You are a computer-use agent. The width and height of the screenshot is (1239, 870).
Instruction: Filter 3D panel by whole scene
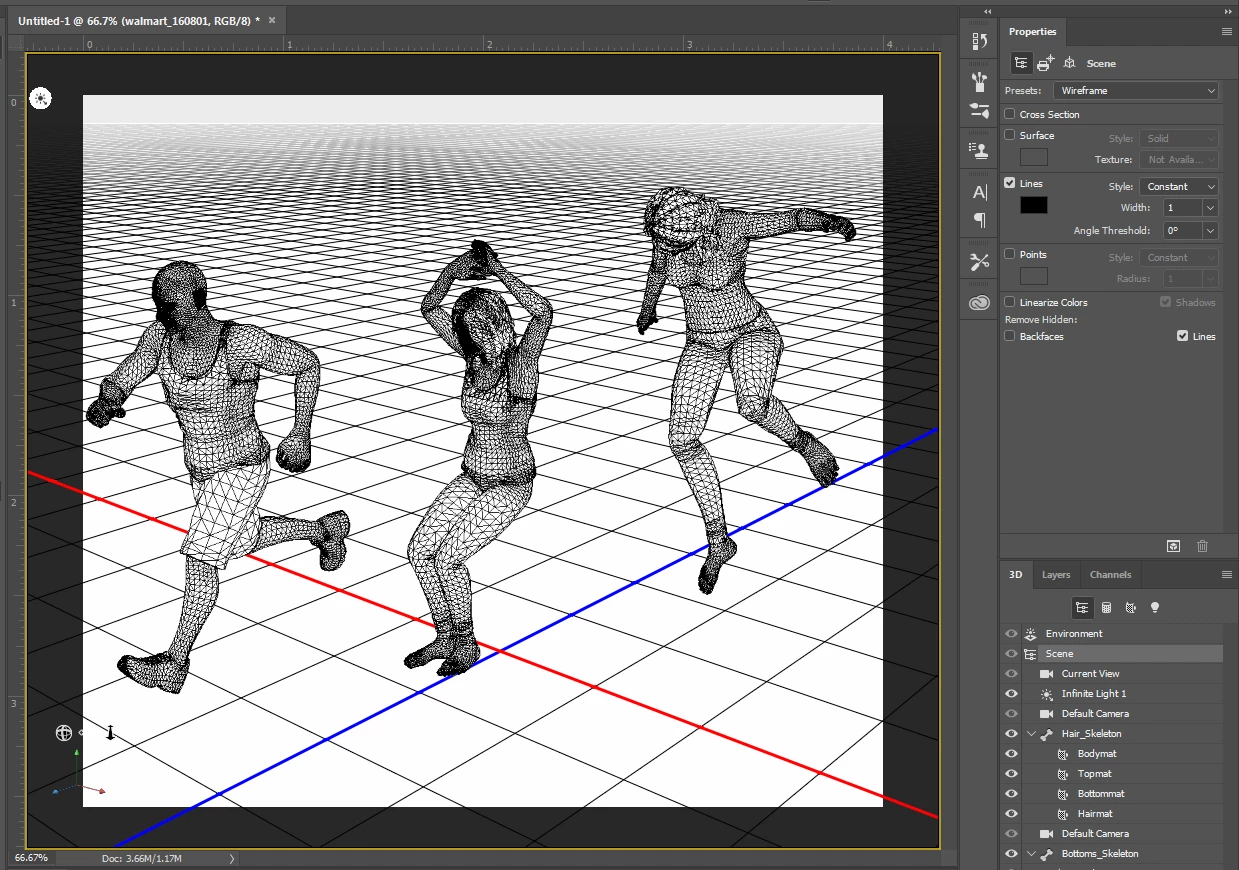1082,607
